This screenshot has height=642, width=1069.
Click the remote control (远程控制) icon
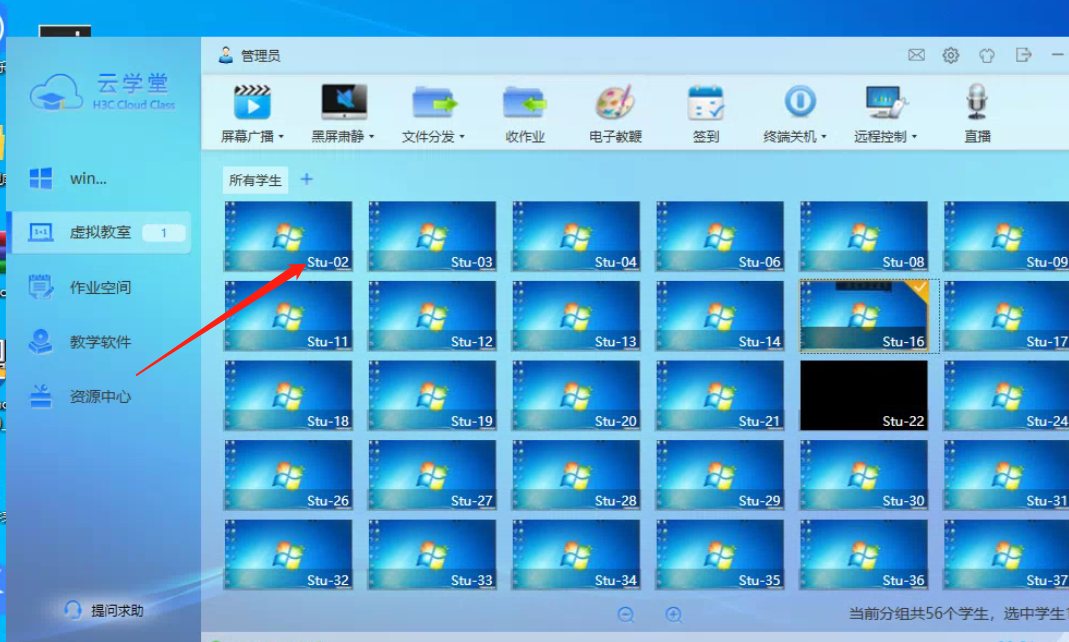(886, 102)
